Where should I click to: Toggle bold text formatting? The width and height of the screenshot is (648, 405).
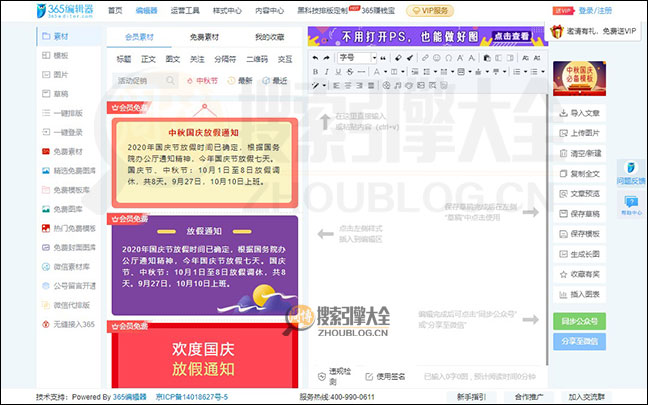tap(316, 72)
